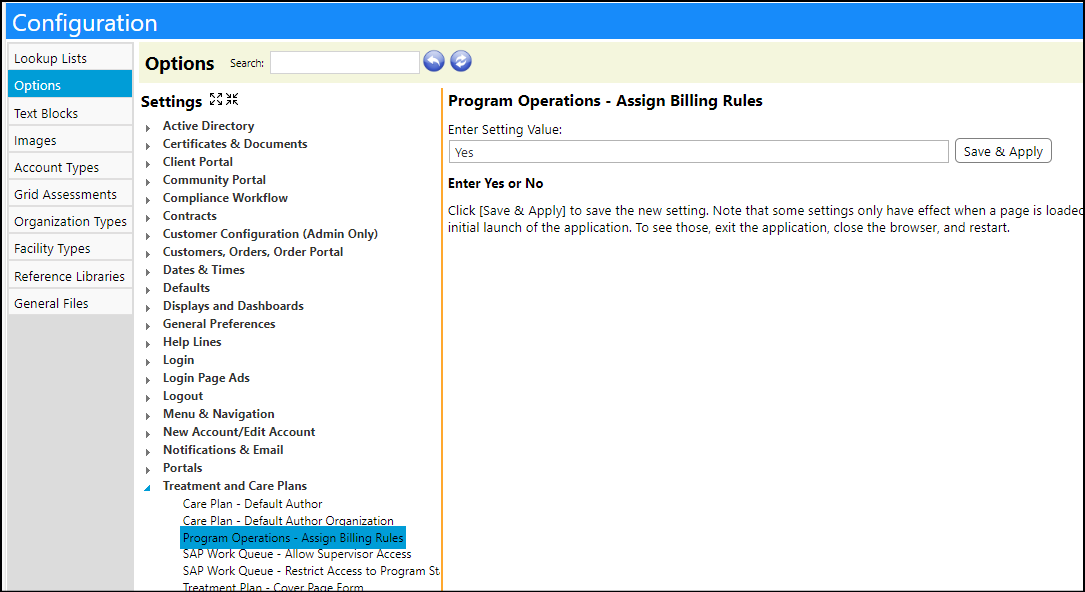The image size is (1085, 592).
Task: Go to Account Types
Action: tap(70, 167)
